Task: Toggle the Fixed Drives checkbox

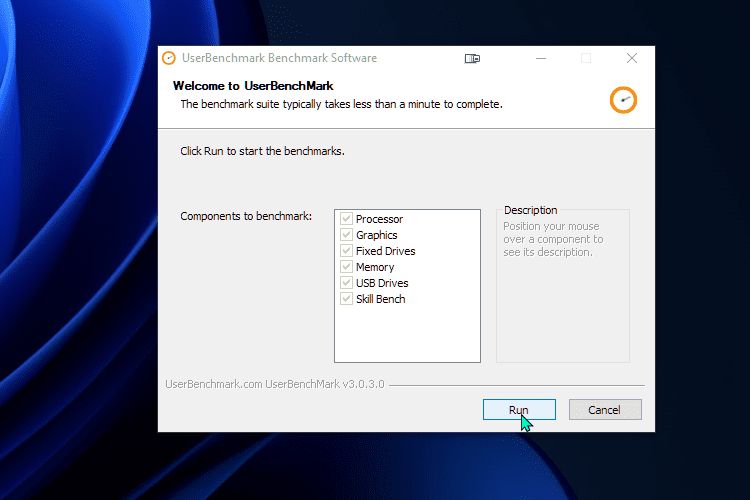Action: [346, 251]
